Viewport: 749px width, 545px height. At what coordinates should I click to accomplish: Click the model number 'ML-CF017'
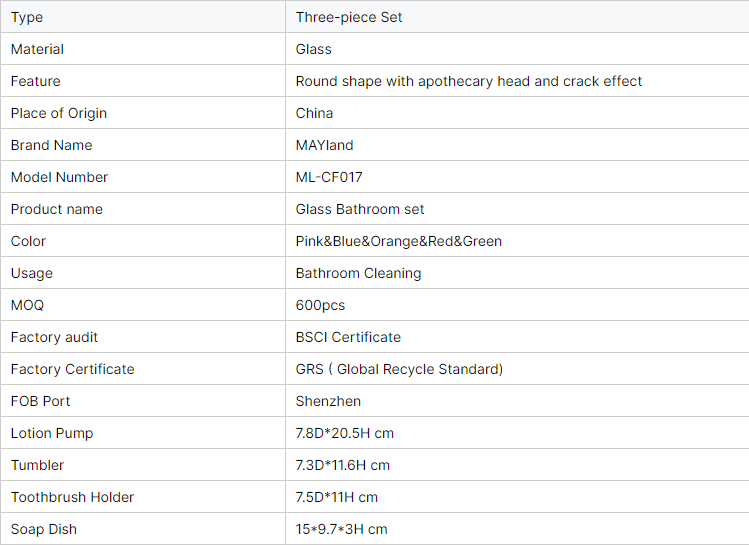[329, 177]
